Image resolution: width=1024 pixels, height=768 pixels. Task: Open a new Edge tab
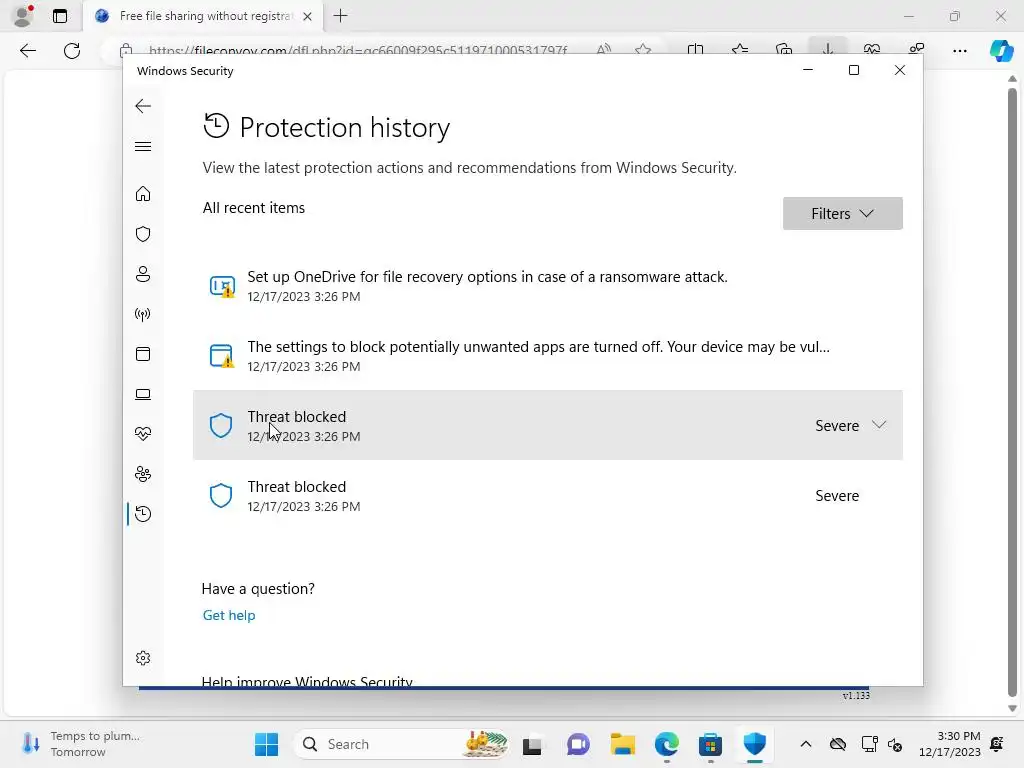pyautogui.click(x=340, y=16)
